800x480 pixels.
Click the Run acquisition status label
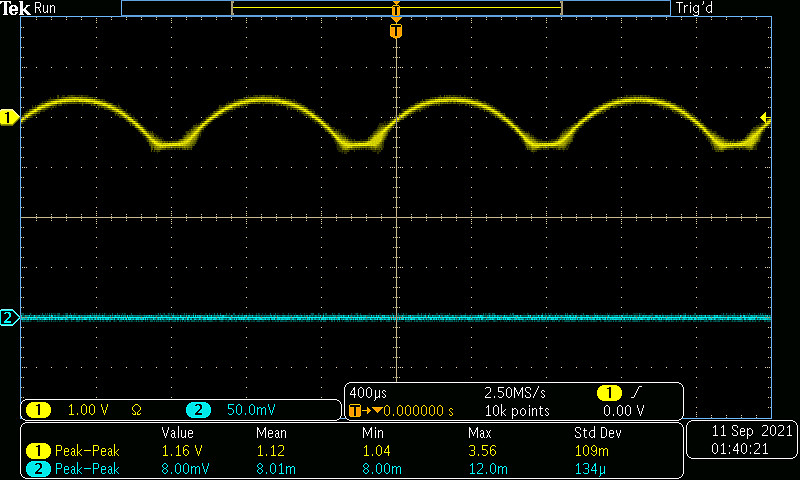point(45,8)
